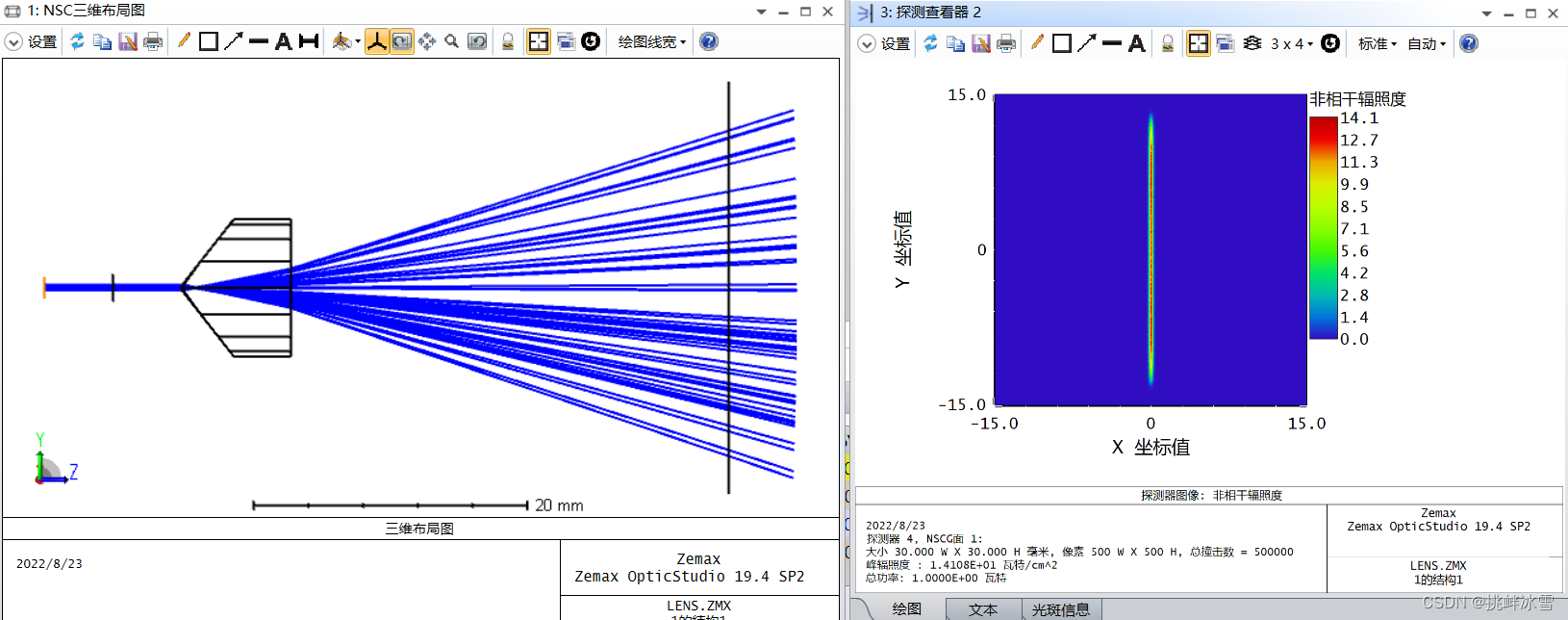The height and width of the screenshot is (620, 1568).
Task: Save the 3D layout image to file
Action: (x=128, y=41)
